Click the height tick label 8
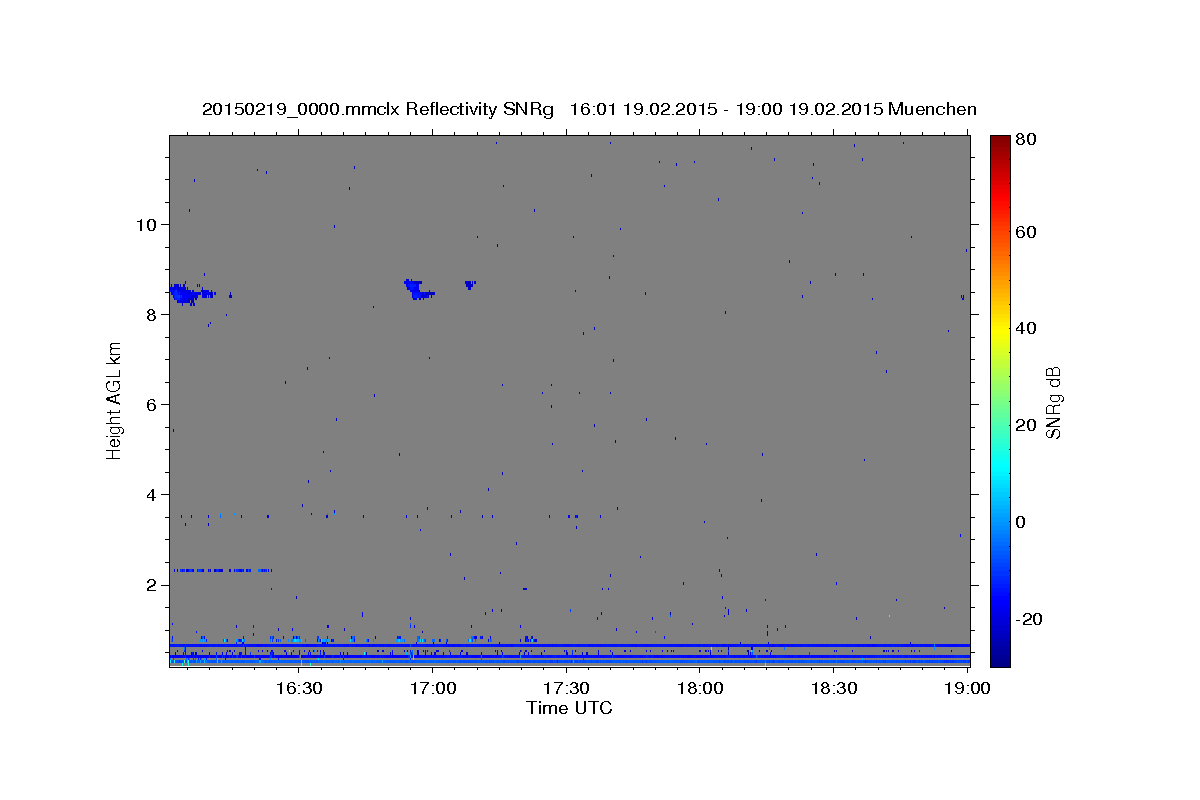Screen dimensions: 1200x800 tap(153, 314)
